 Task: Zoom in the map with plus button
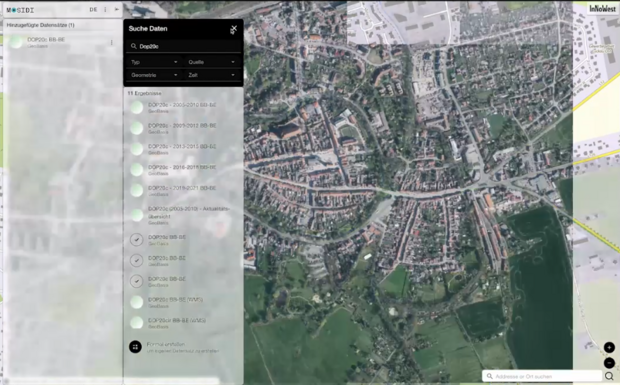[x=609, y=347]
